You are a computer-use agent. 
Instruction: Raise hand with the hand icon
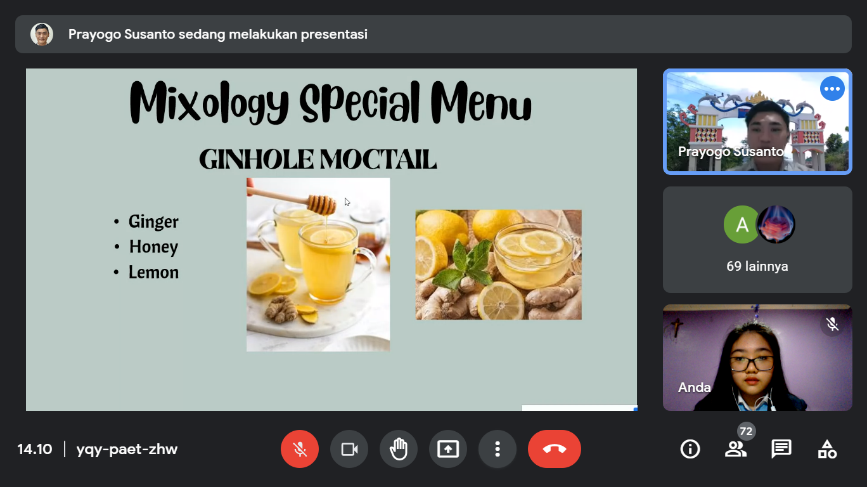[x=398, y=449]
